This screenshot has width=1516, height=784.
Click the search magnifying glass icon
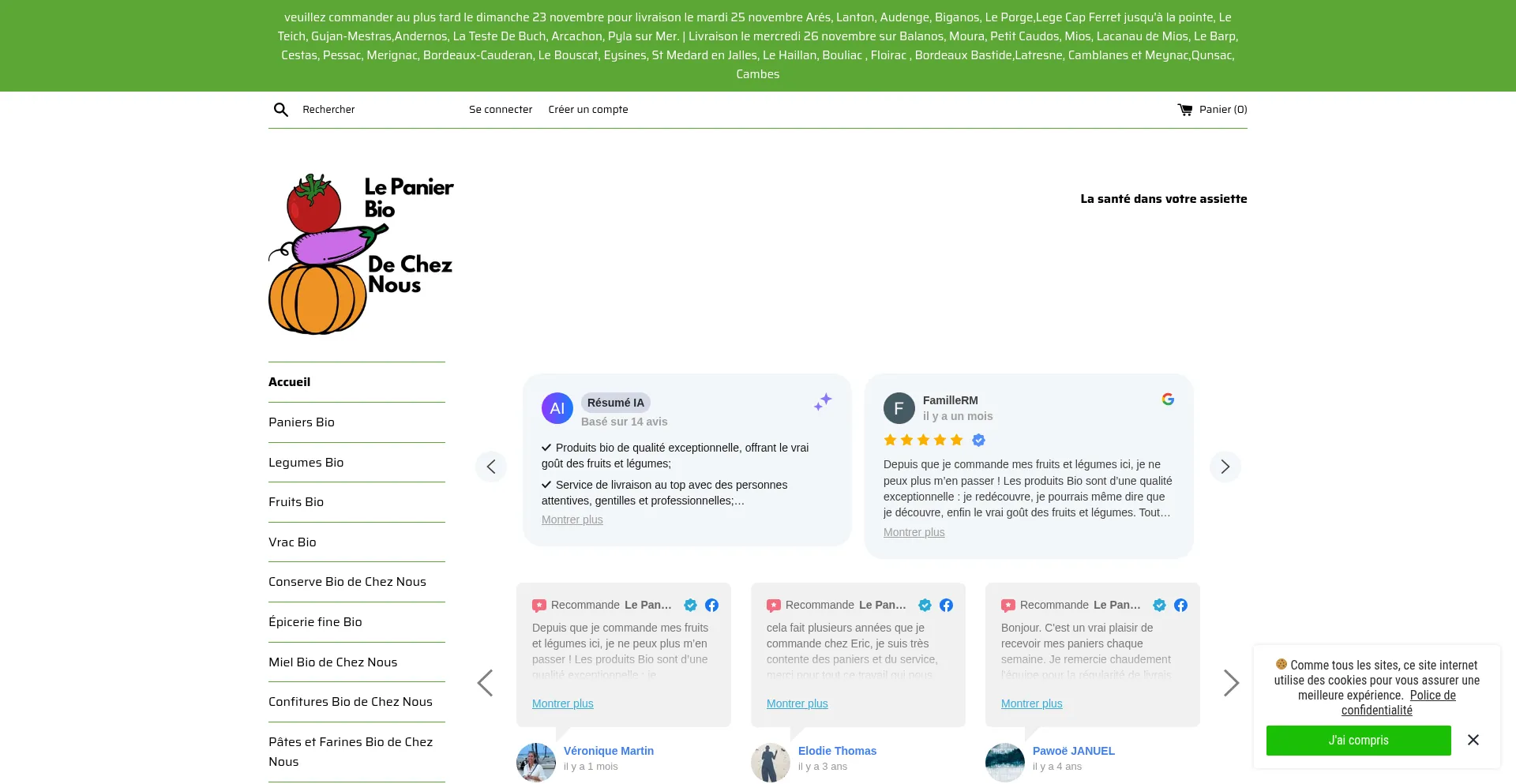280,110
